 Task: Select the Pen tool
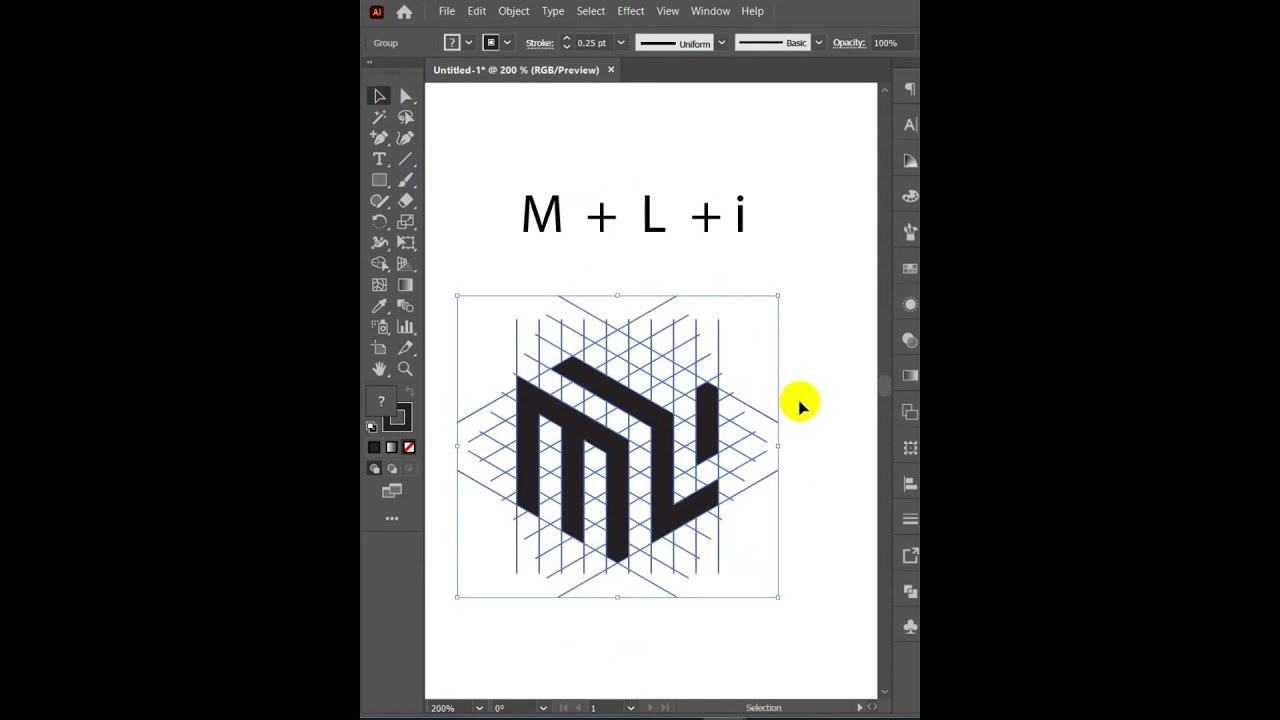point(379,138)
